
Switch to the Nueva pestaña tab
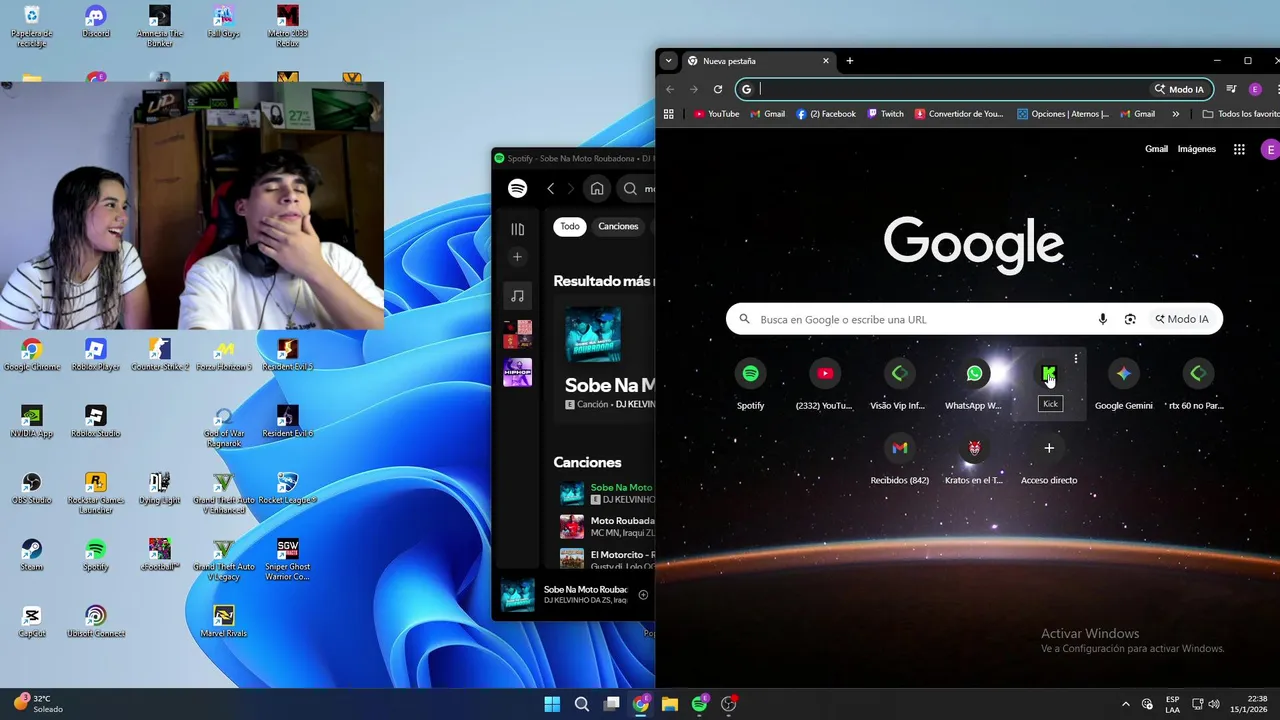click(x=758, y=61)
